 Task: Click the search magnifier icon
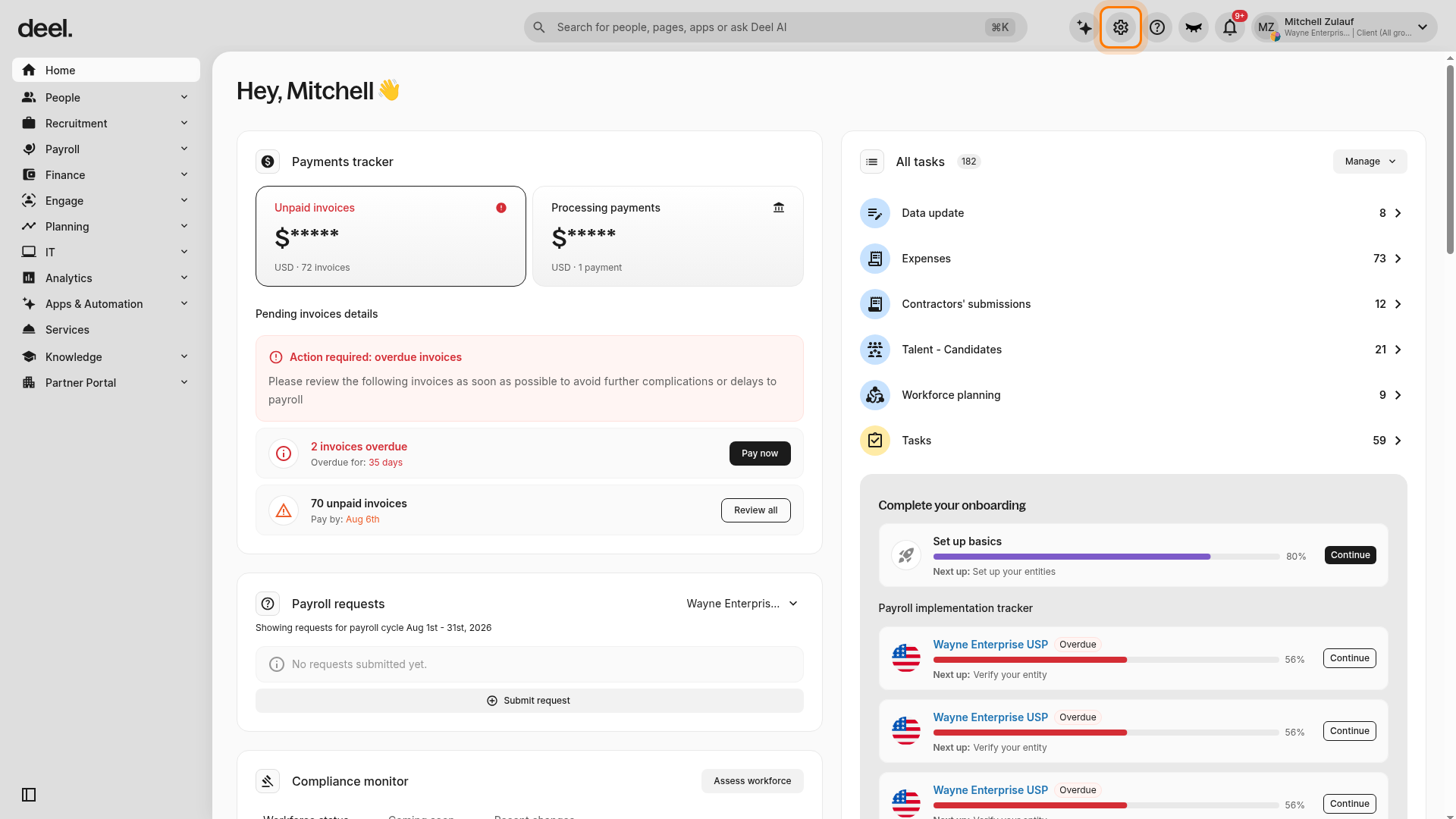(x=539, y=27)
